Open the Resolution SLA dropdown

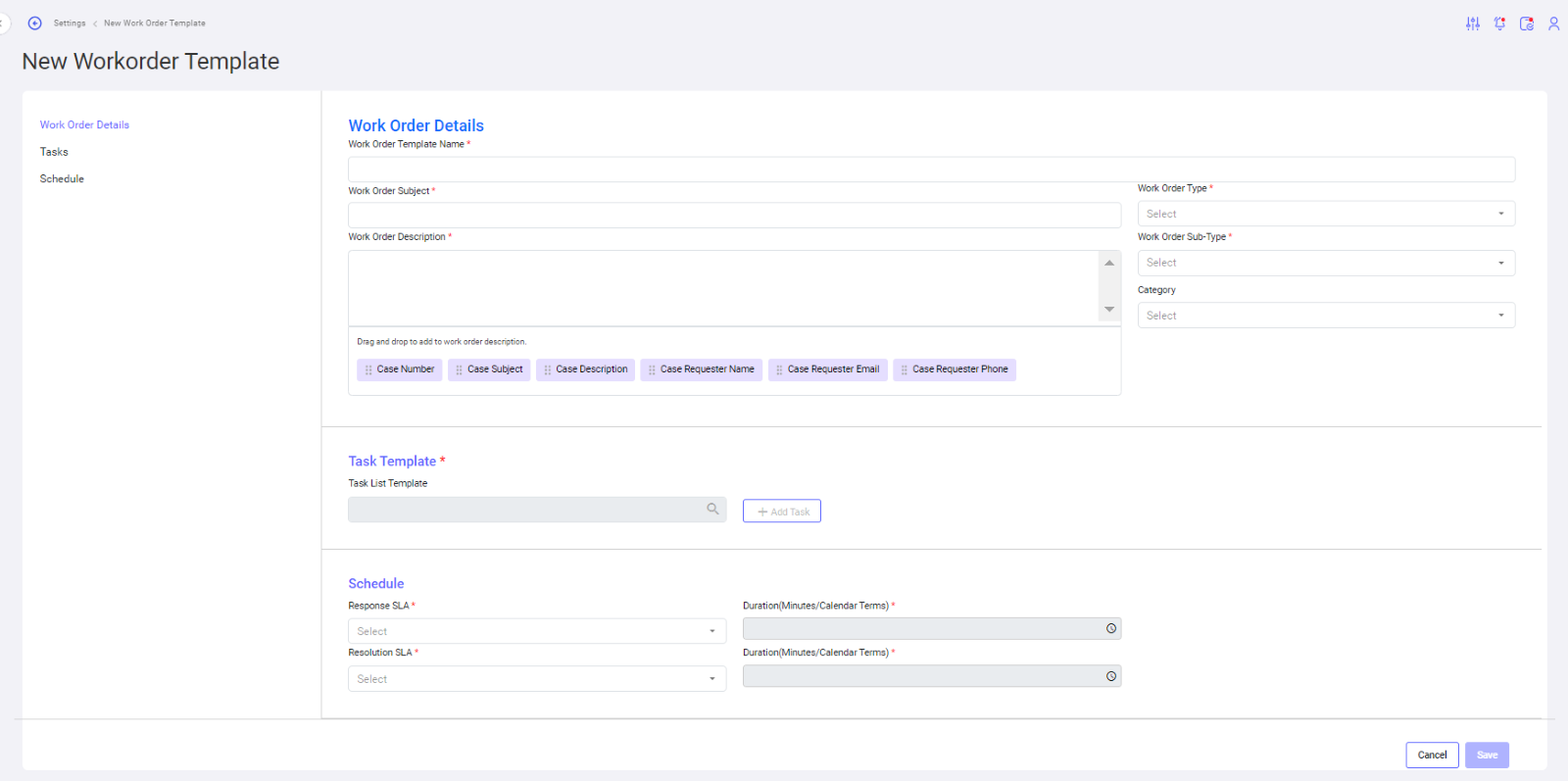[537, 679]
